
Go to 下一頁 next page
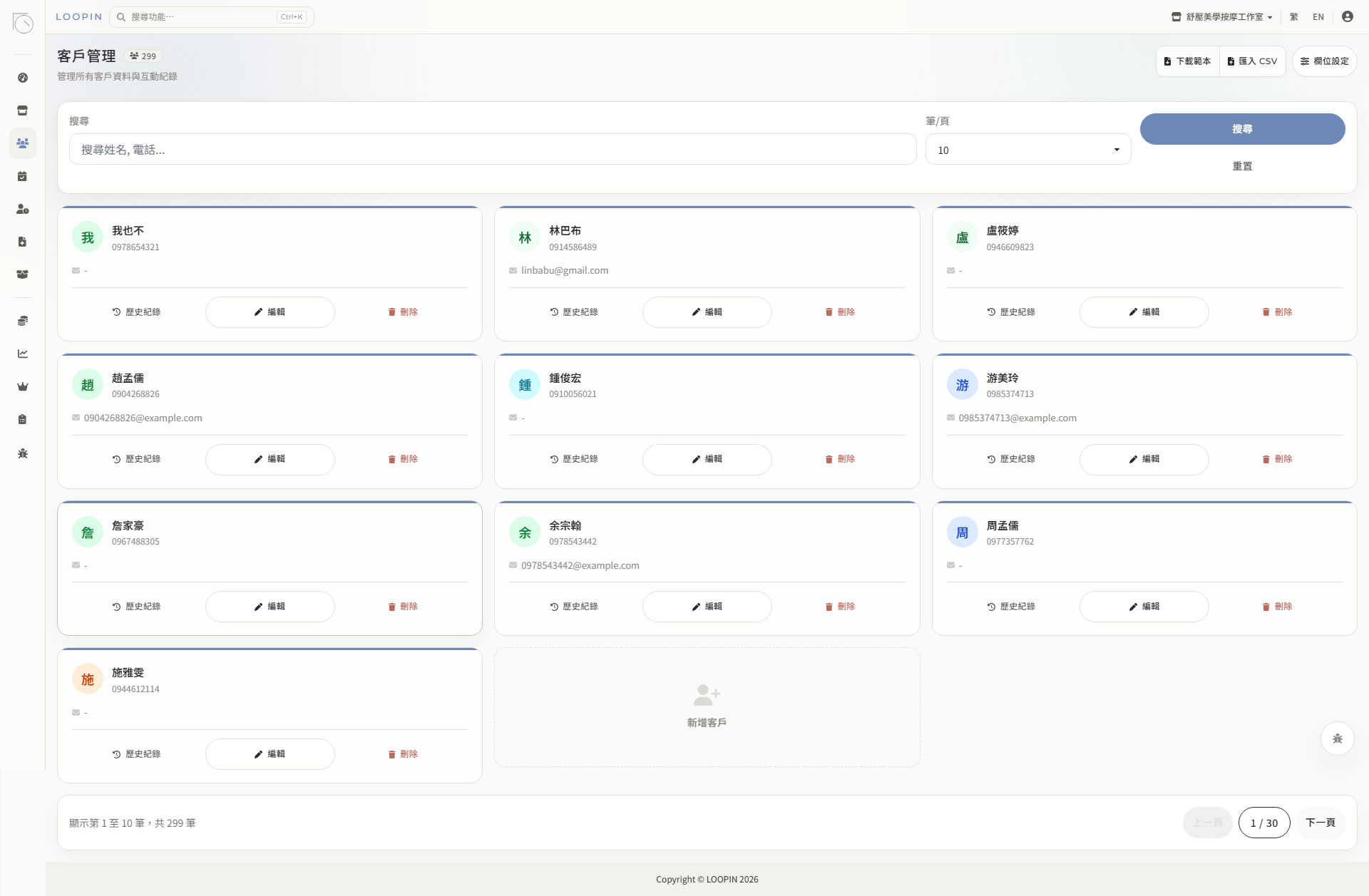[1321, 823]
